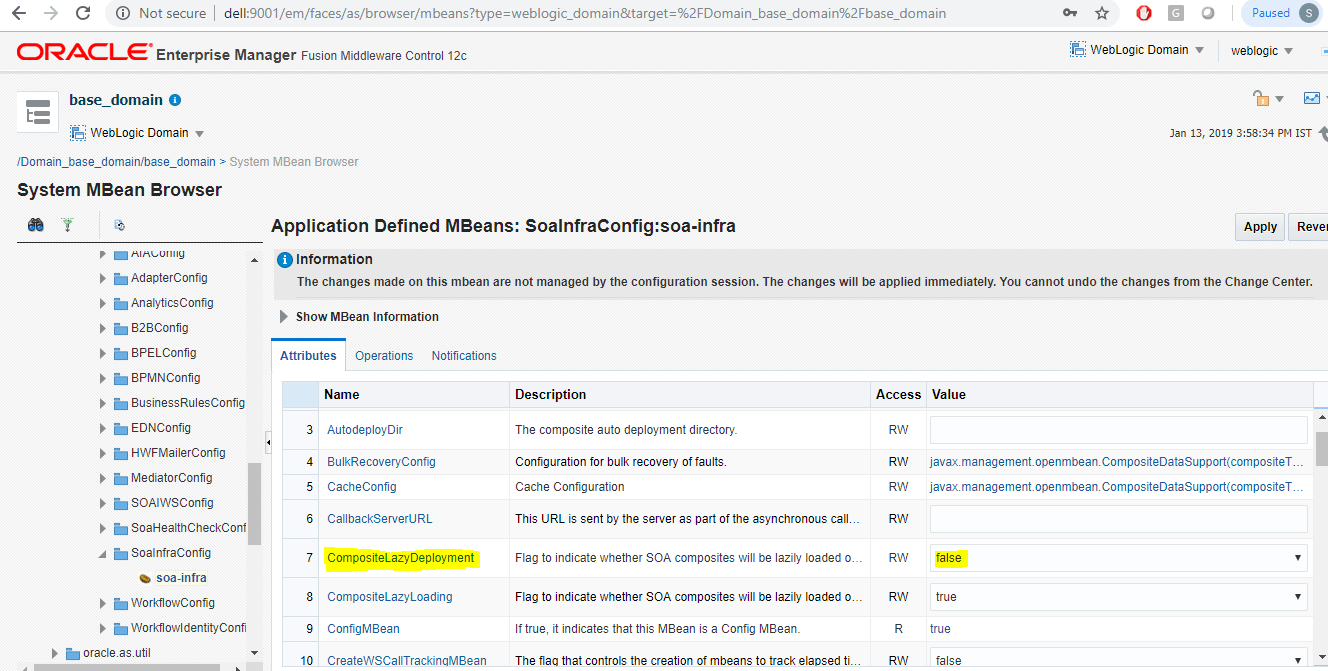This screenshot has height=671, width=1328.
Task: Open the CompositeLazyLoading attribute link
Action: pos(390,596)
